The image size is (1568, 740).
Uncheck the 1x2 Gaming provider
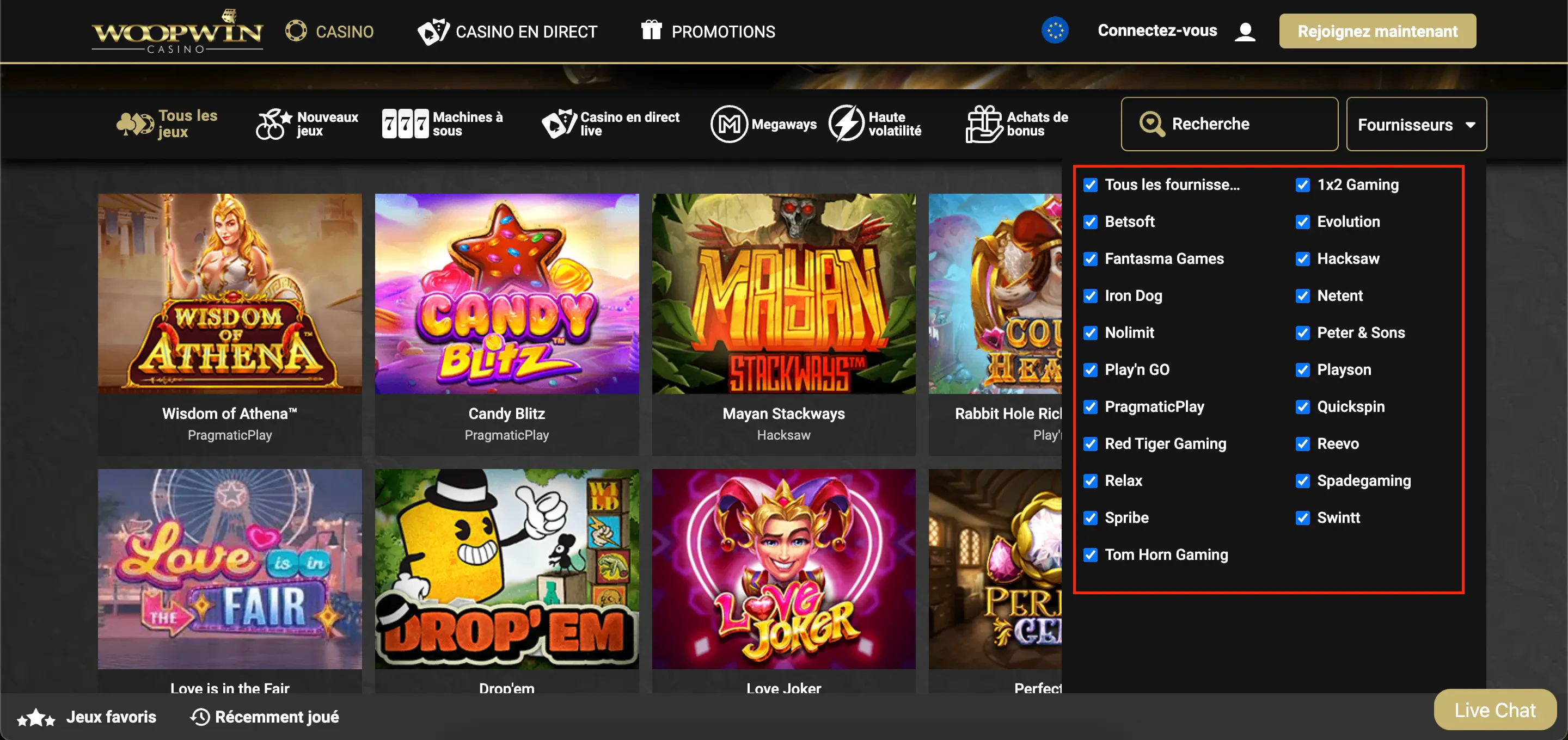tap(1302, 185)
